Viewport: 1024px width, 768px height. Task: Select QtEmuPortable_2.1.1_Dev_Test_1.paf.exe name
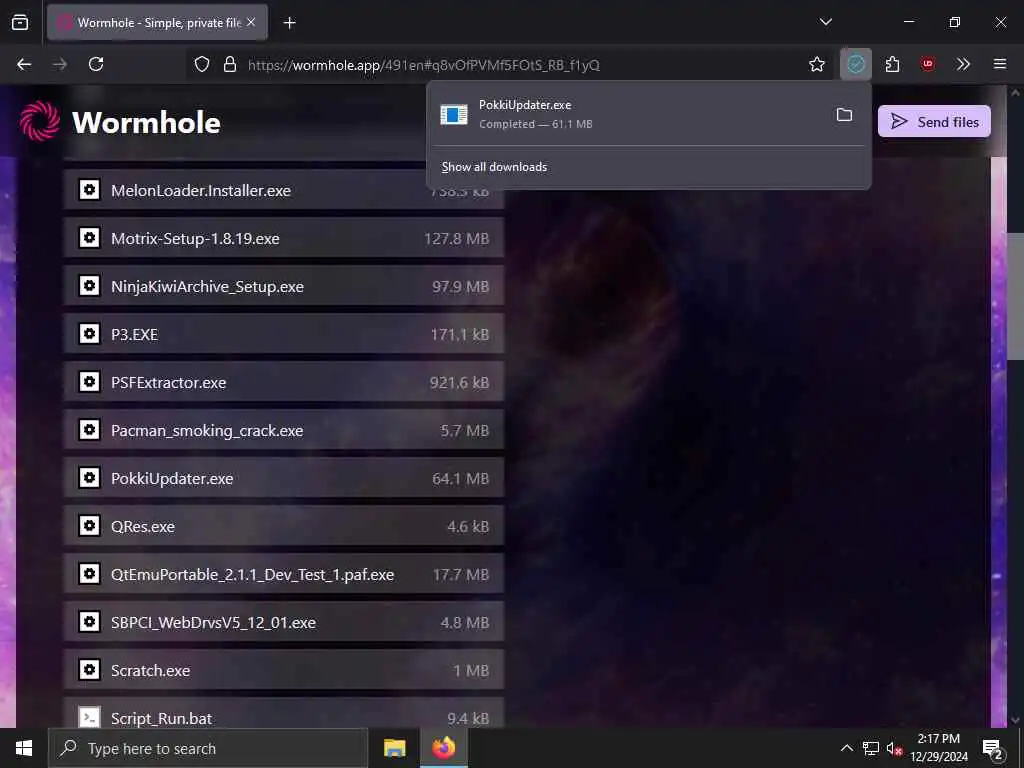tap(253, 575)
